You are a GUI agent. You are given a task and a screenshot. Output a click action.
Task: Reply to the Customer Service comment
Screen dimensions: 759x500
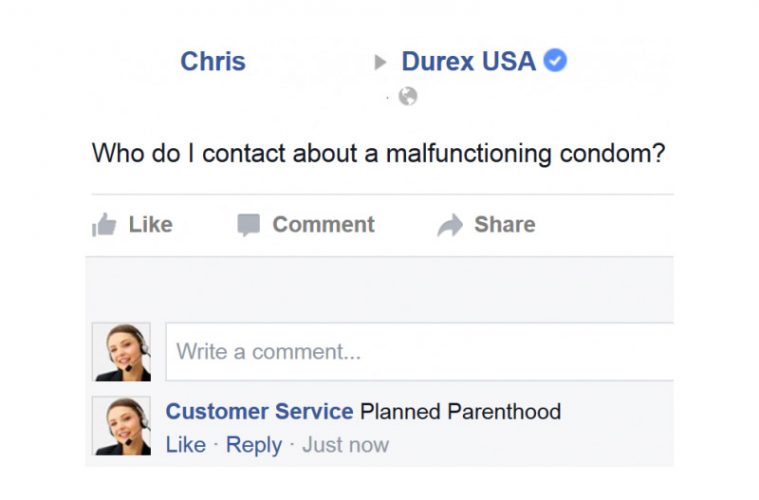pyautogui.click(x=254, y=445)
